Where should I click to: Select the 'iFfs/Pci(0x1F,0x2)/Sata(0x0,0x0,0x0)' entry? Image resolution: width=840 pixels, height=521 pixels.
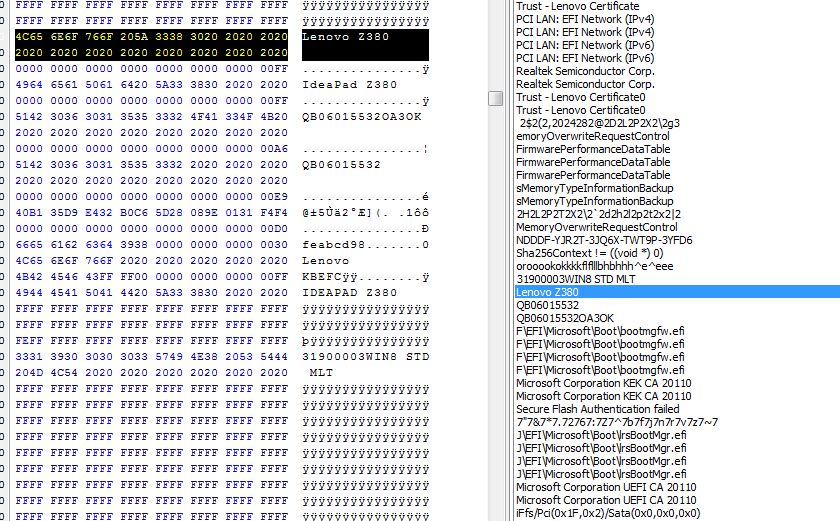click(608, 513)
